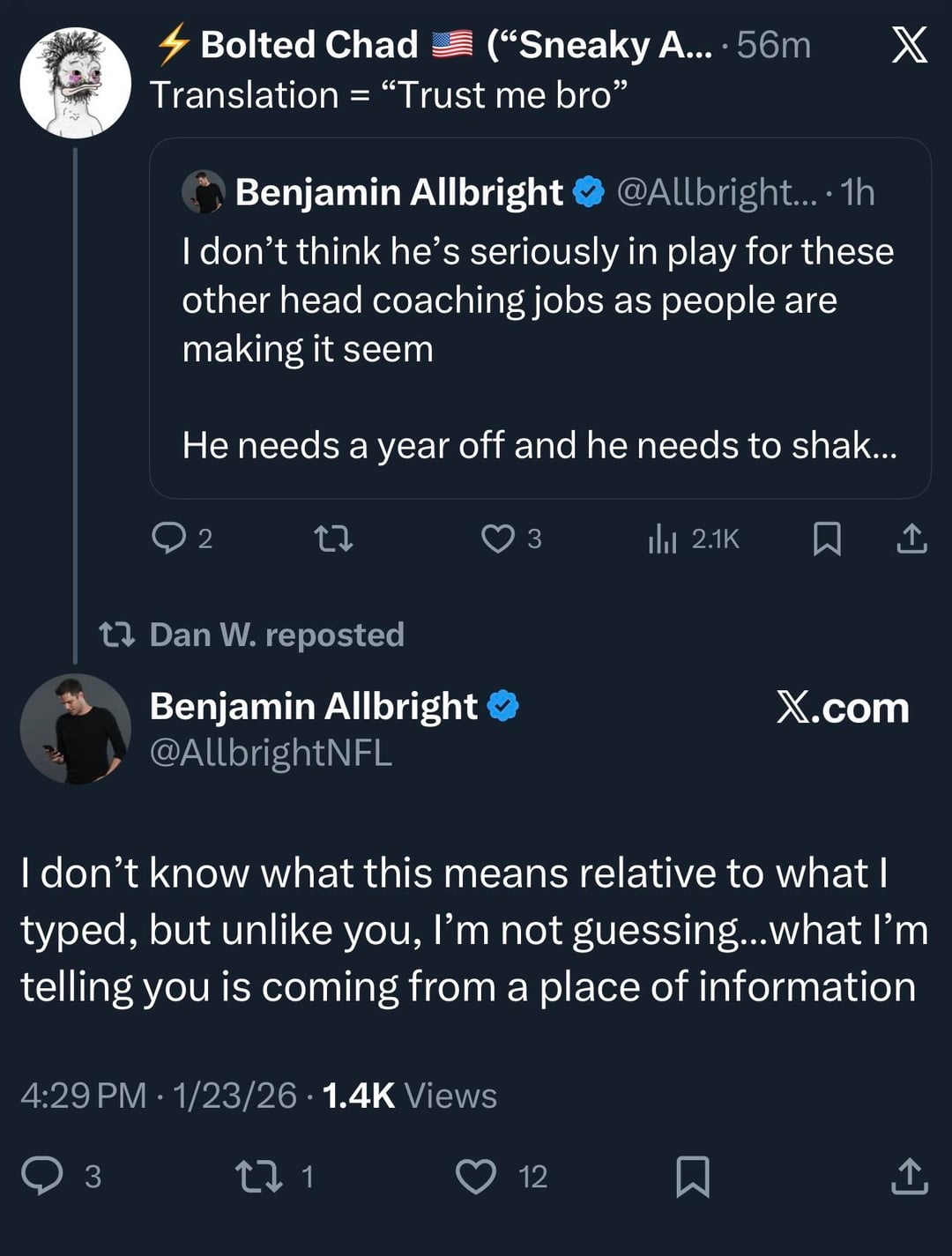Click the Bolted Chad display name
This screenshot has height=1256, width=952.
click(309, 45)
